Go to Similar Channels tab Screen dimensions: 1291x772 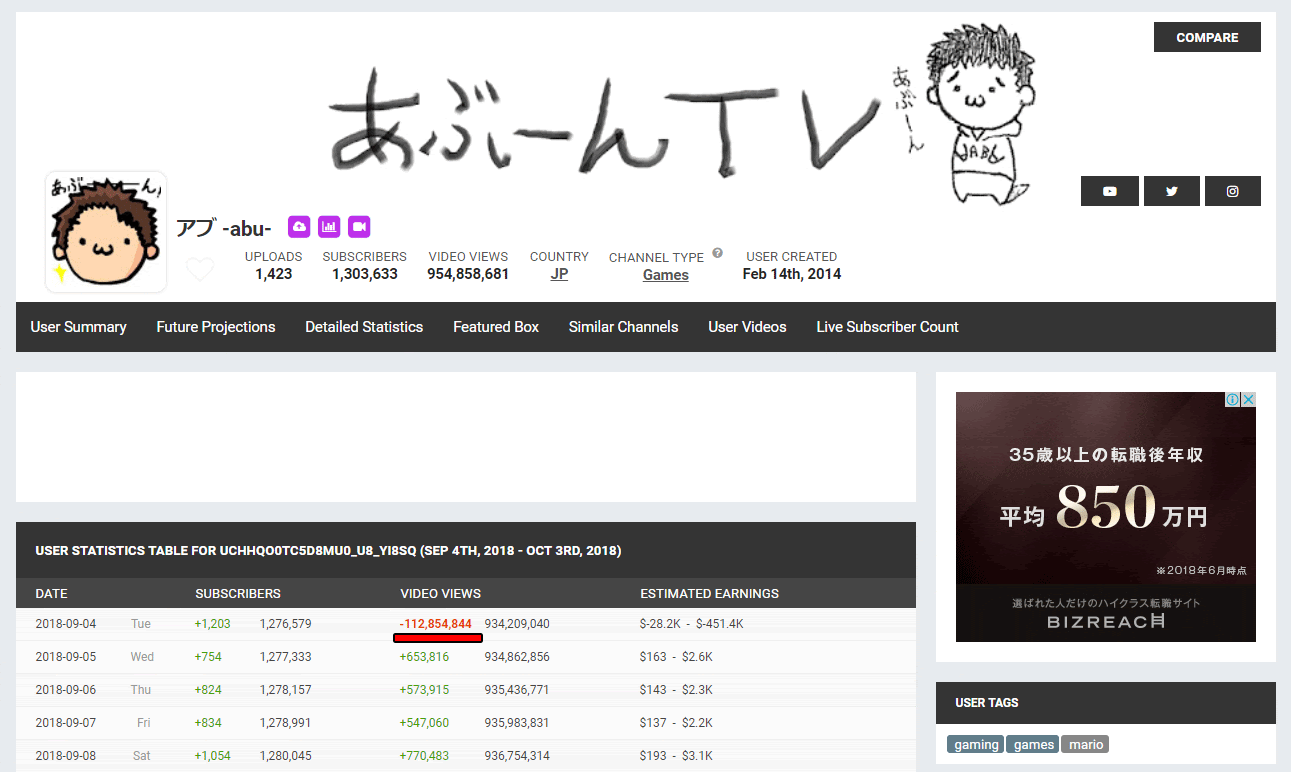pyautogui.click(x=623, y=327)
